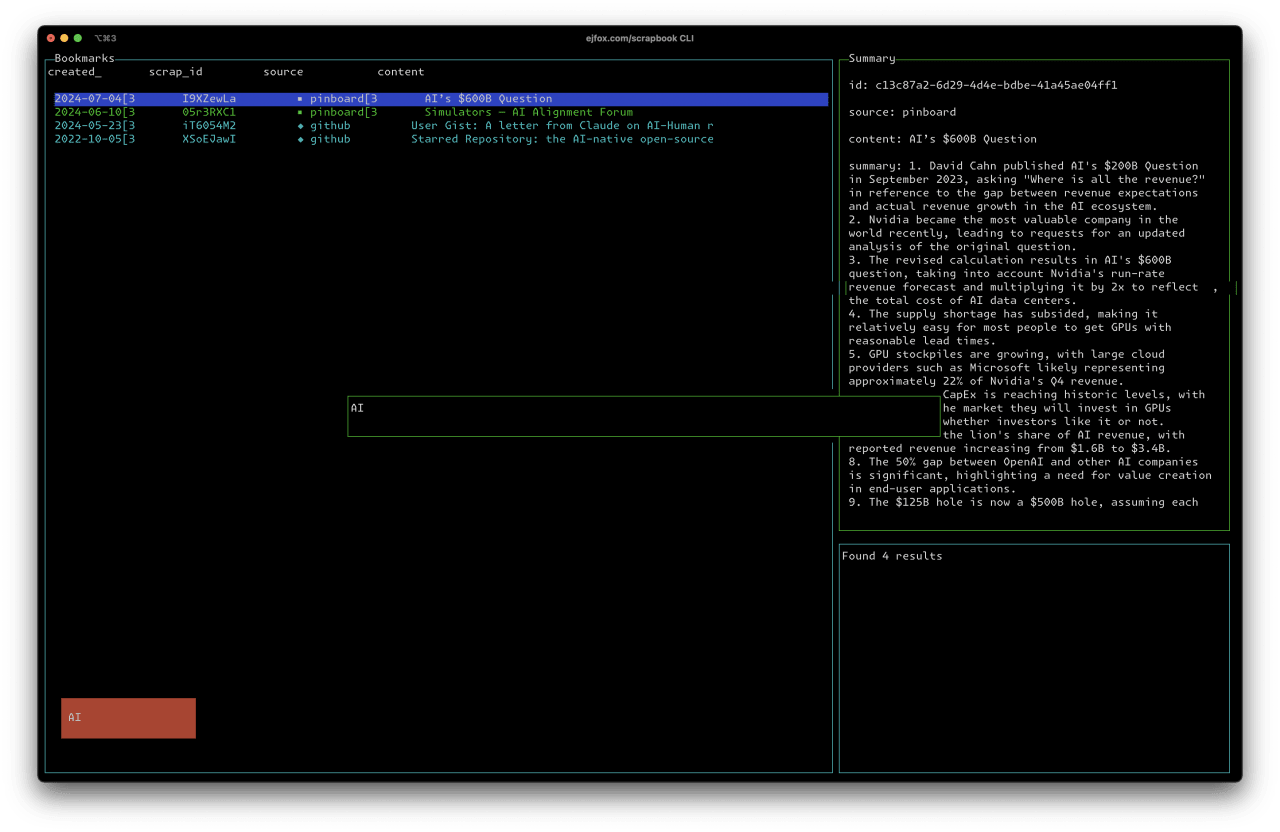
Task: Select the 2024-07-04 date cell
Action: pyautogui.click(x=95, y=99)
